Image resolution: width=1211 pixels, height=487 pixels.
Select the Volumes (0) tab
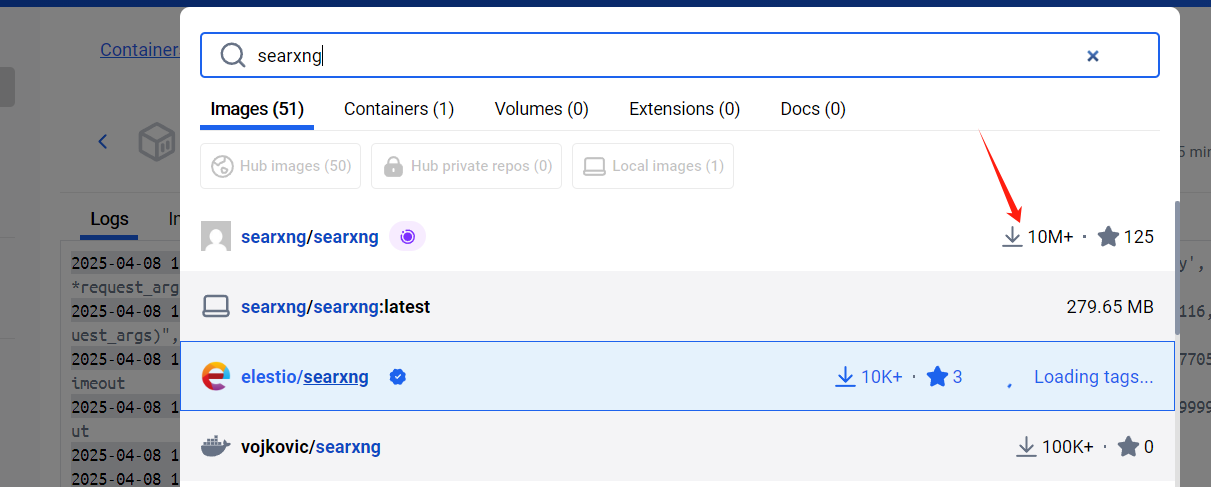541,109
